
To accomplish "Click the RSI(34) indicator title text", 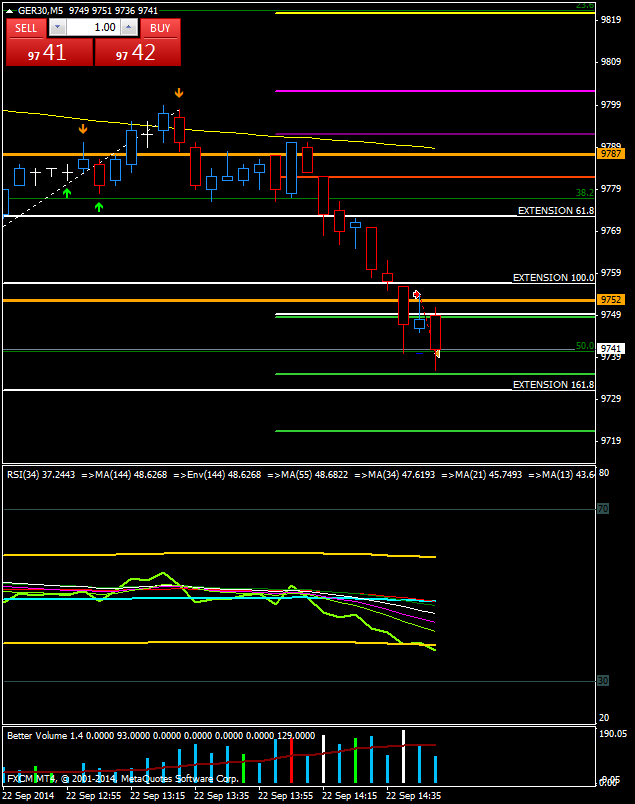I will pos(40,474).
